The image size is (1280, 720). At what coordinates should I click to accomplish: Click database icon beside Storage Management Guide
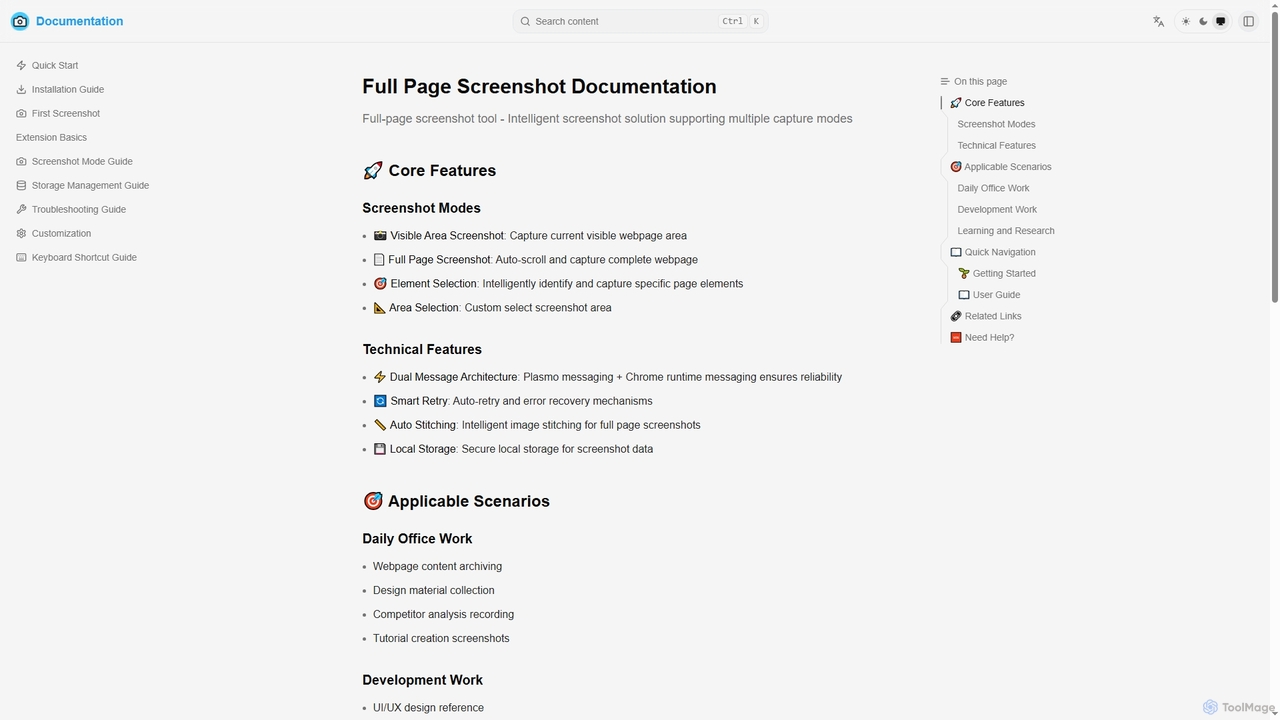pyautogui.click(x=21, y=185)
